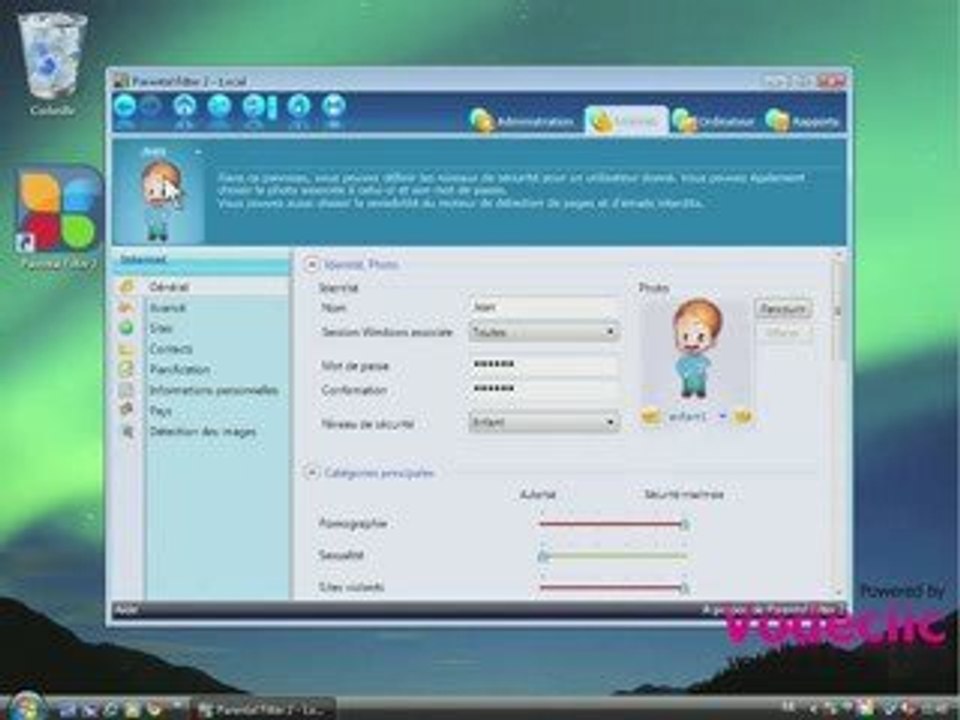Click the Confirmation password field
This screenshot has width=960, height=720.
coord(544,389)
